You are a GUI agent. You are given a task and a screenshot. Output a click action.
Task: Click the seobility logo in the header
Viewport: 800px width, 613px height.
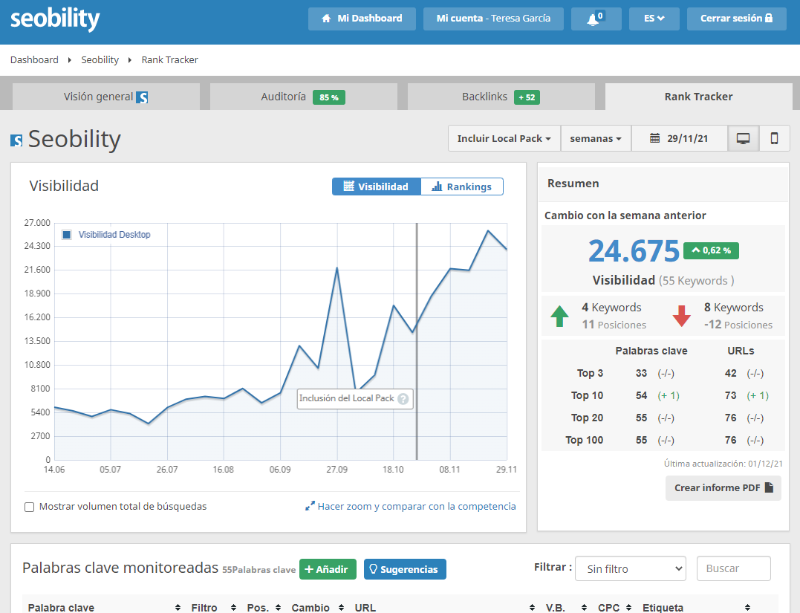pyautogui.click(x=55, y=19)
